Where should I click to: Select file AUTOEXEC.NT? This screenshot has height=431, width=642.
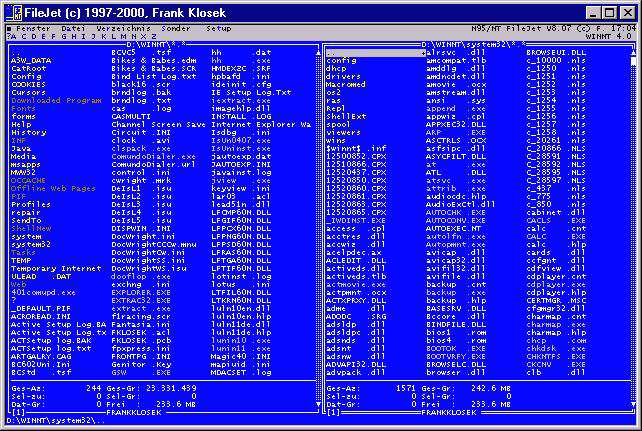click(x=453, y=228)
